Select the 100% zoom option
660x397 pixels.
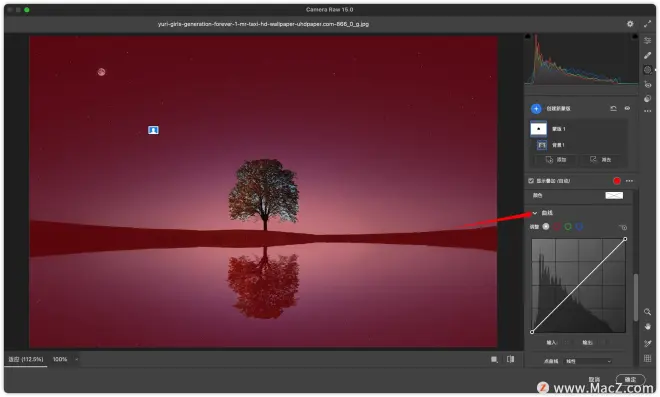pyautogui.click(x=60, y=359)
